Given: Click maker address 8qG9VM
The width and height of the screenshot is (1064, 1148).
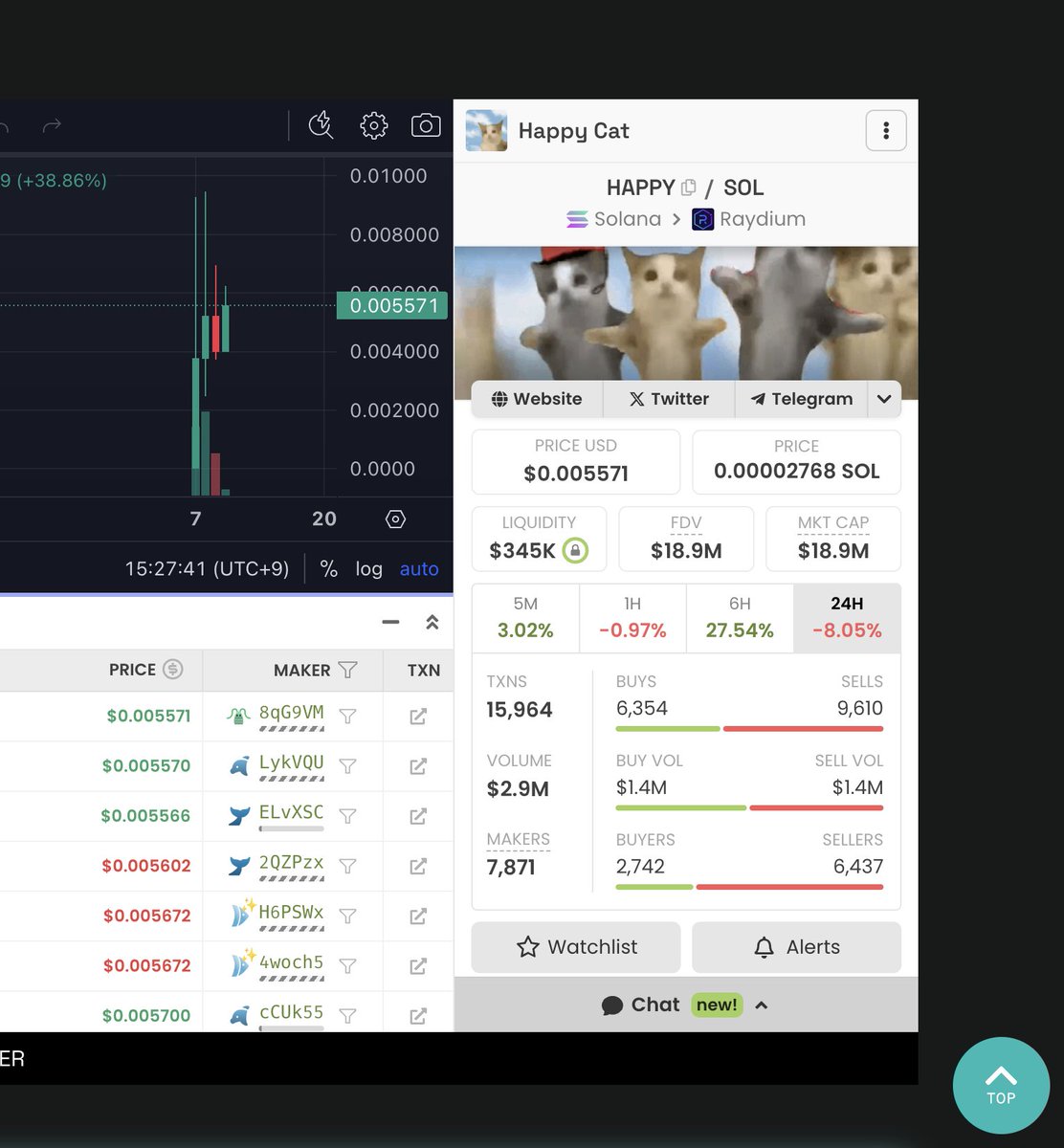Looking at the screenshot, I should (291, 713).
